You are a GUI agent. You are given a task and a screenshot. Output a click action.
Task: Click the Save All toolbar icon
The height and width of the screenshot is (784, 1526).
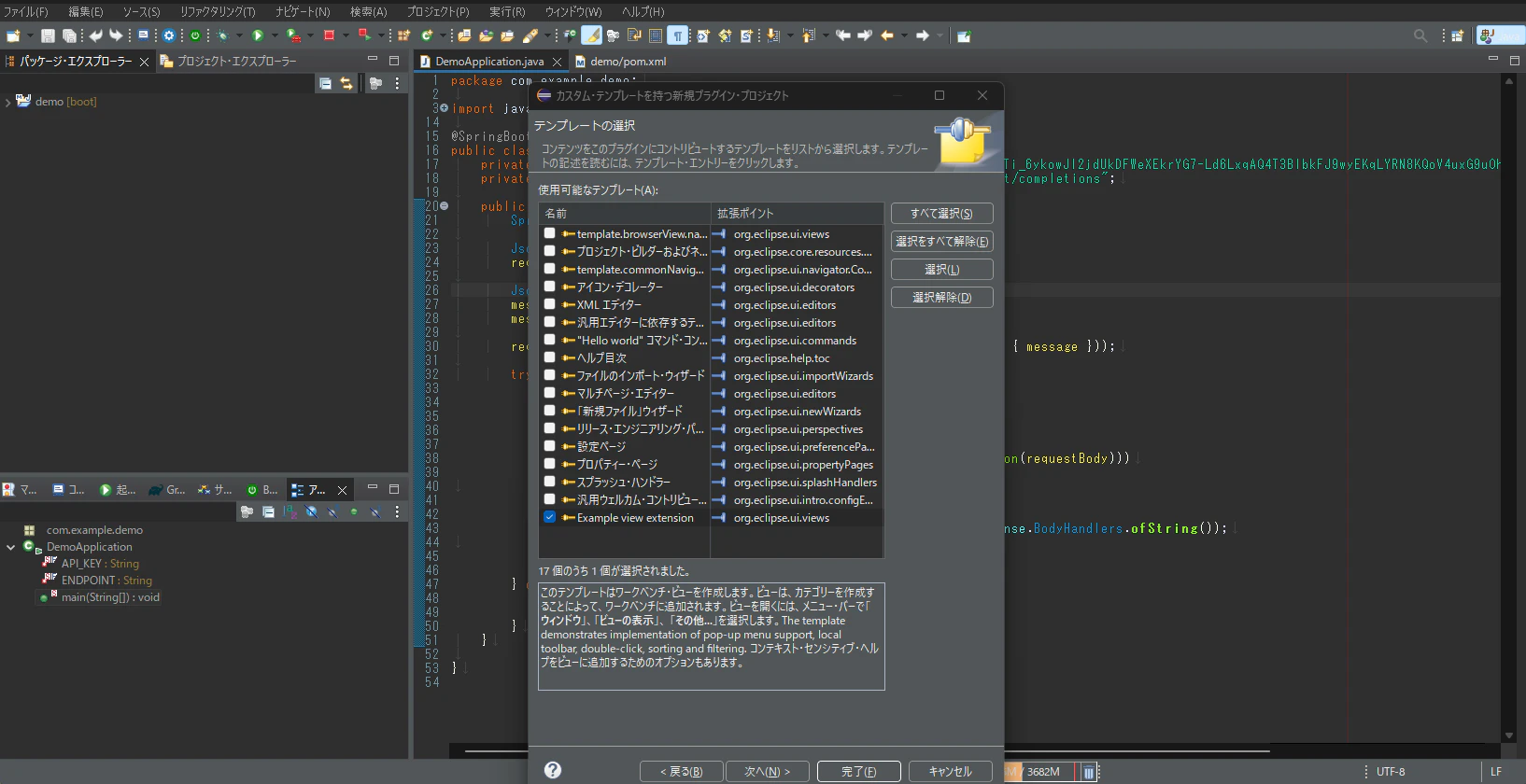click(x=68, y=35)
